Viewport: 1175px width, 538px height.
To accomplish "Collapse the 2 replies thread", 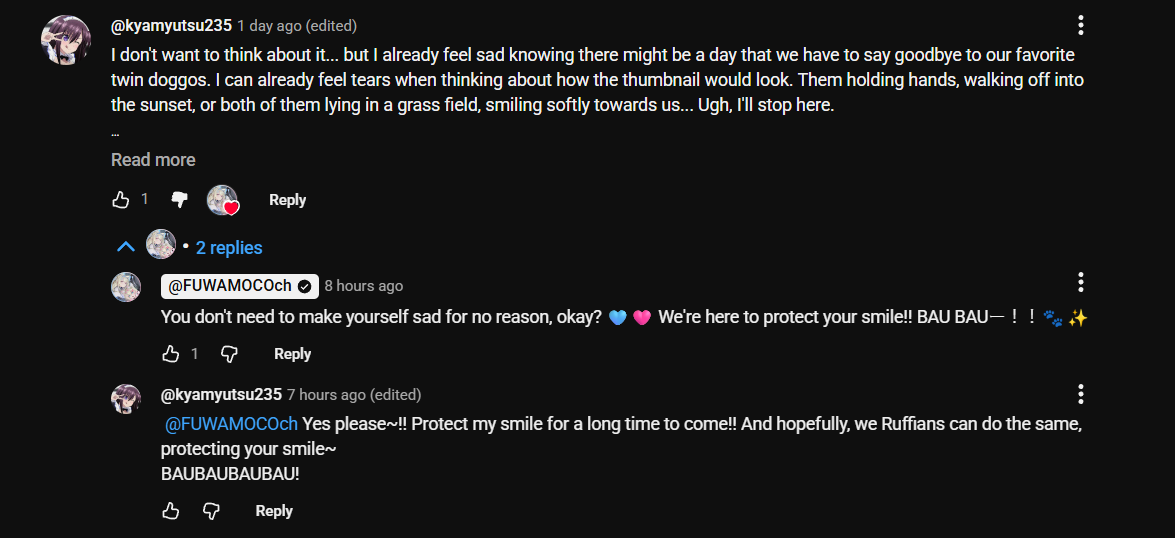I will [190, 247].
